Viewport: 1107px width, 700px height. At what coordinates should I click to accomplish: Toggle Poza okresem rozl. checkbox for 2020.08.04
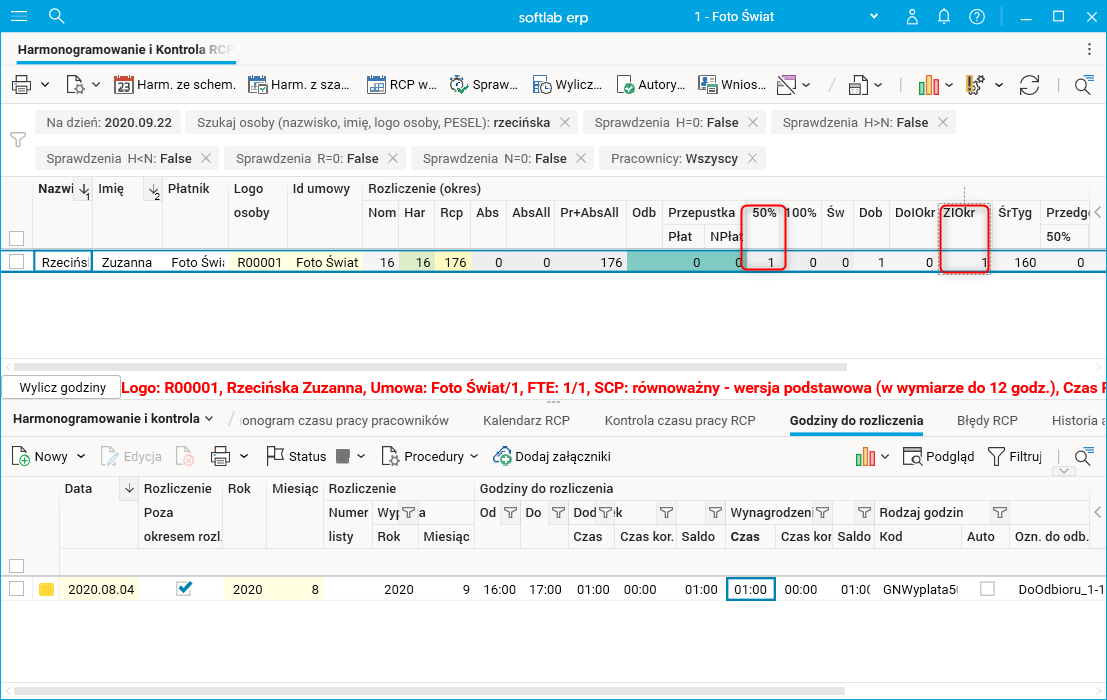click(x=184, y=588)
